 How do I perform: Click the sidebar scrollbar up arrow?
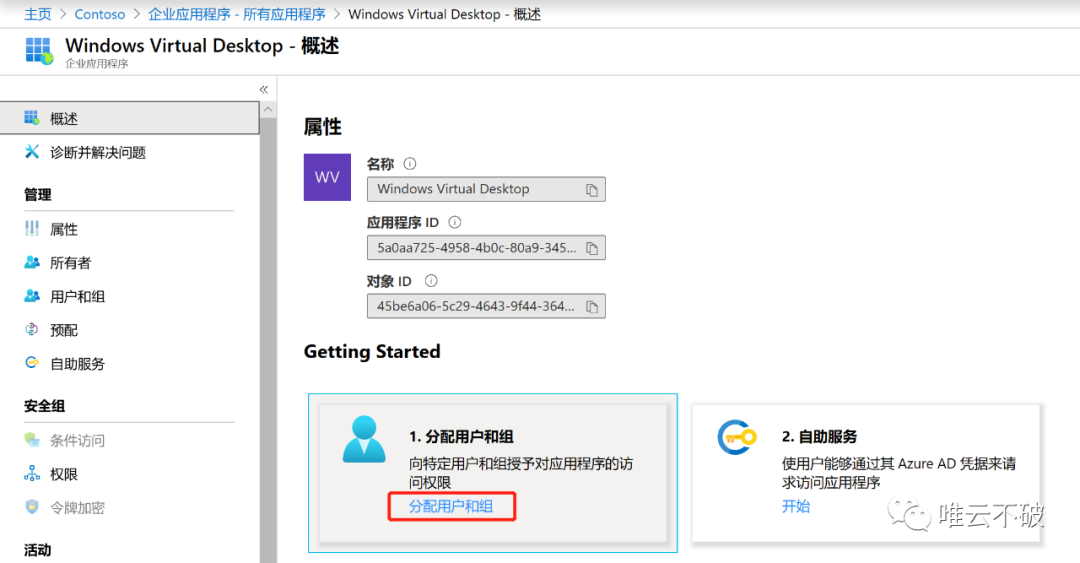(x=269, y=110)
